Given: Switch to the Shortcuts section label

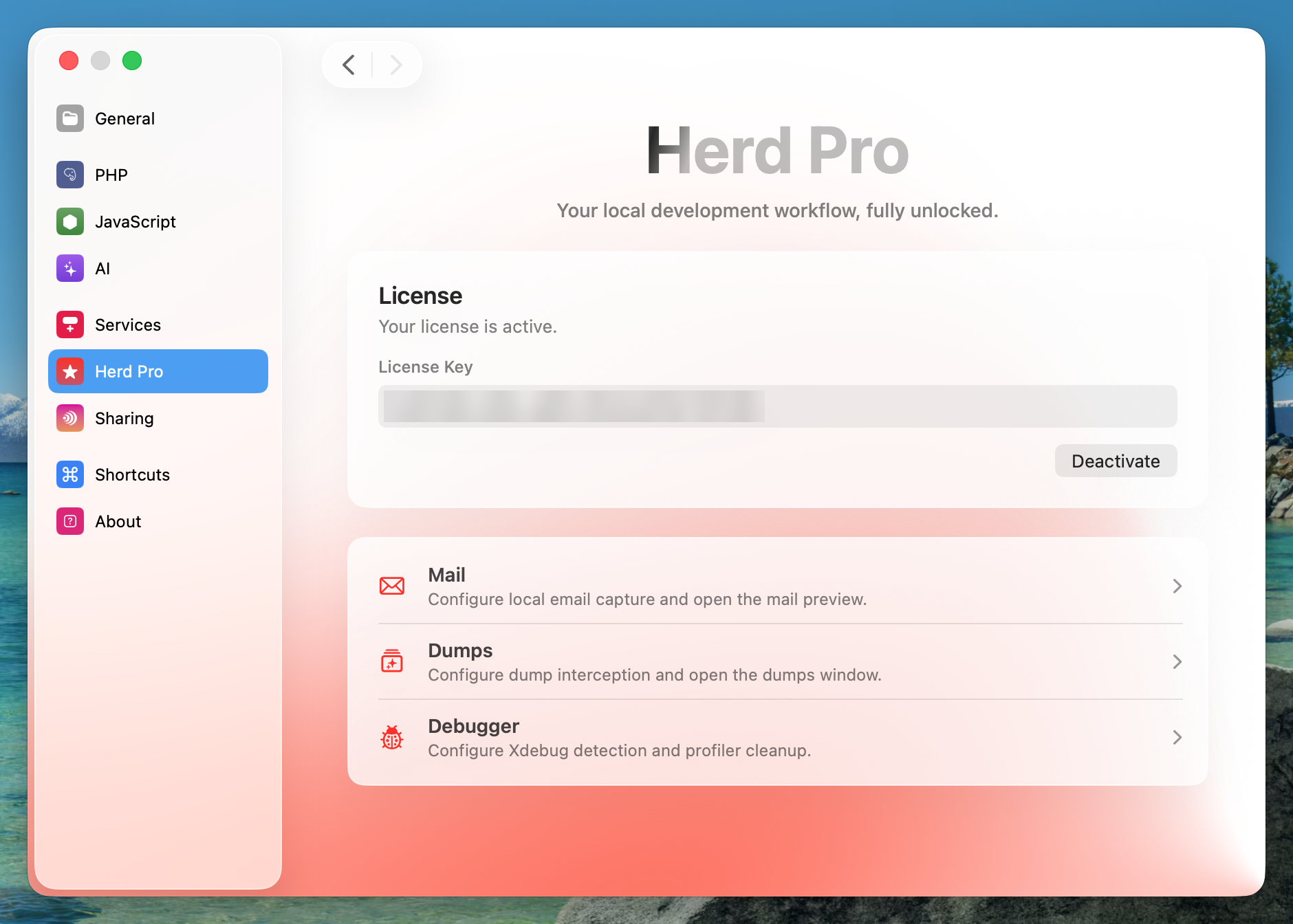Looking at the screenshot, I should click(132, 474).
